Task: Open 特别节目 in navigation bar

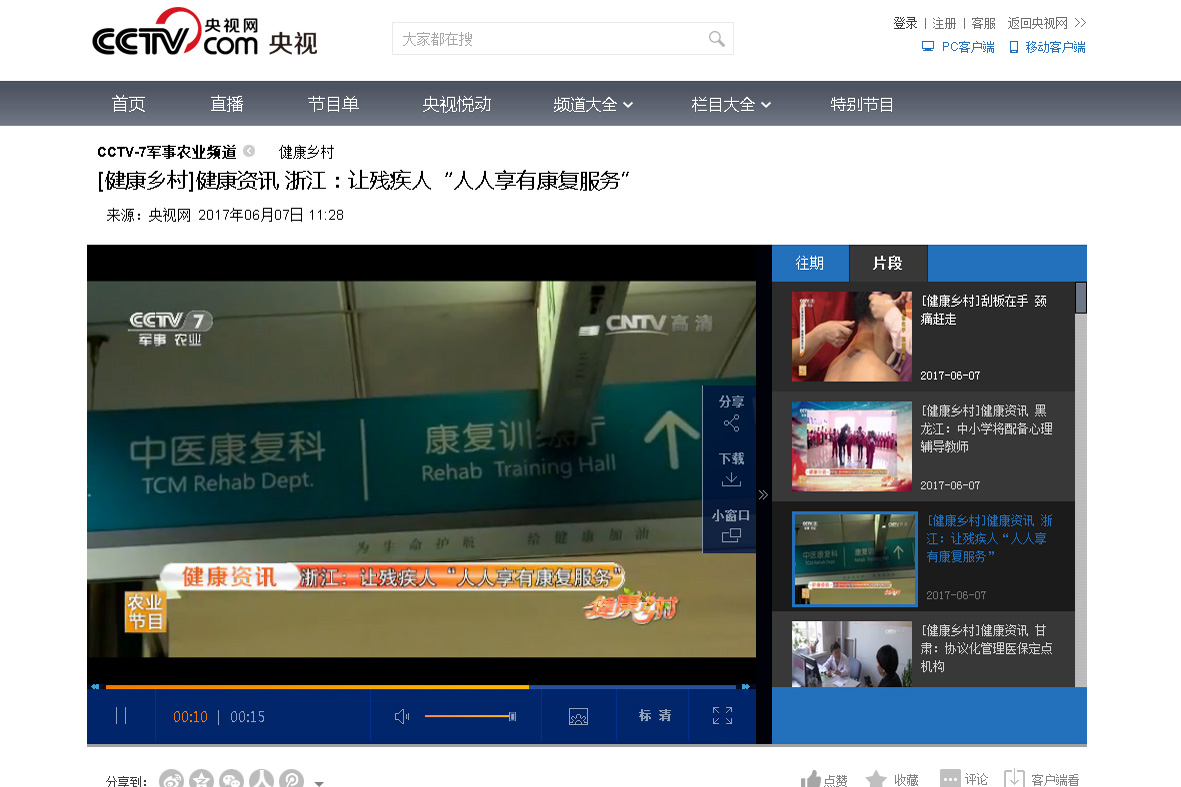Action: (862, 105)
